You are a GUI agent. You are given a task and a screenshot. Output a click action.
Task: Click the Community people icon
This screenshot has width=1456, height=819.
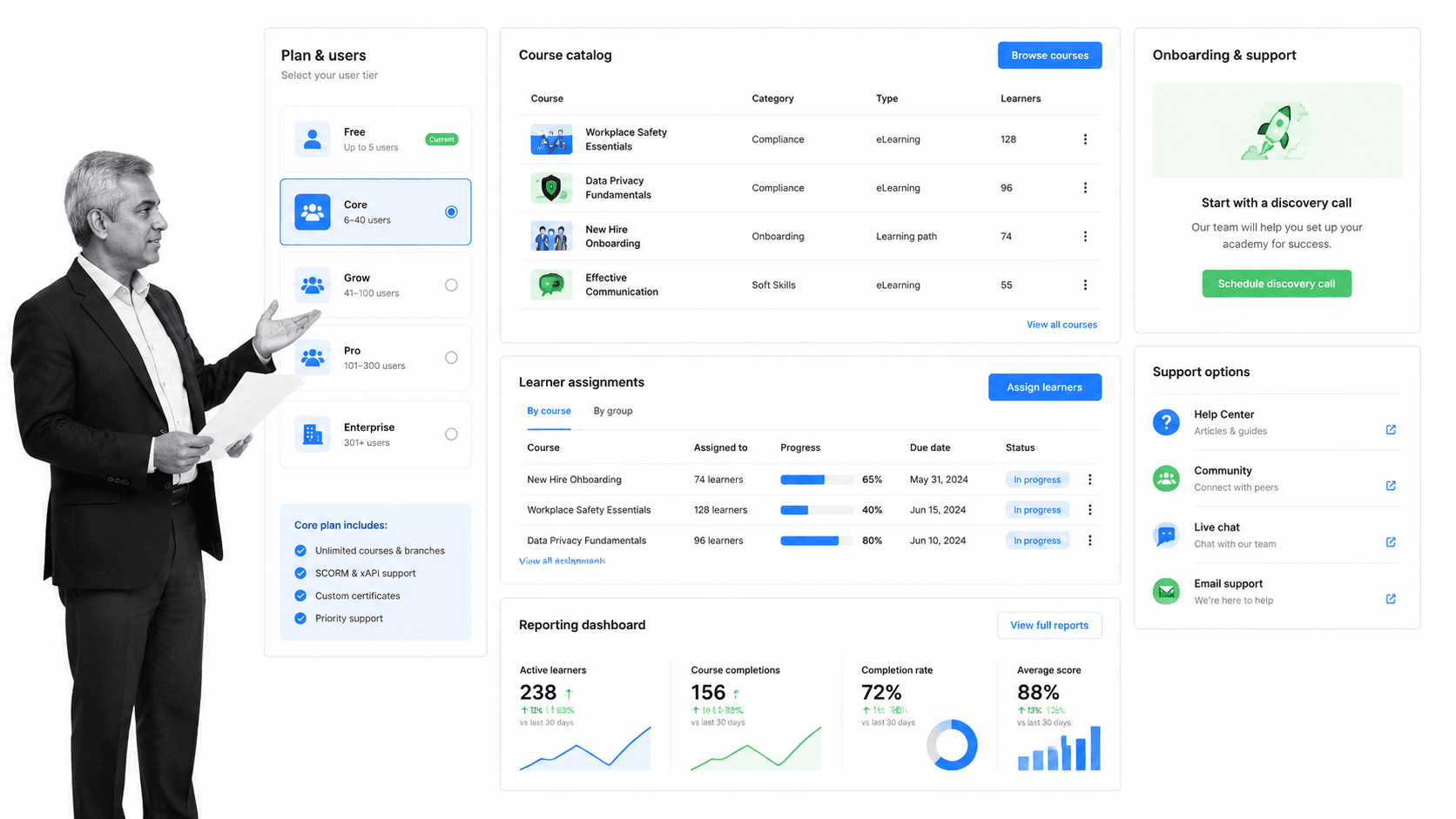click(x=1166, y=479)
